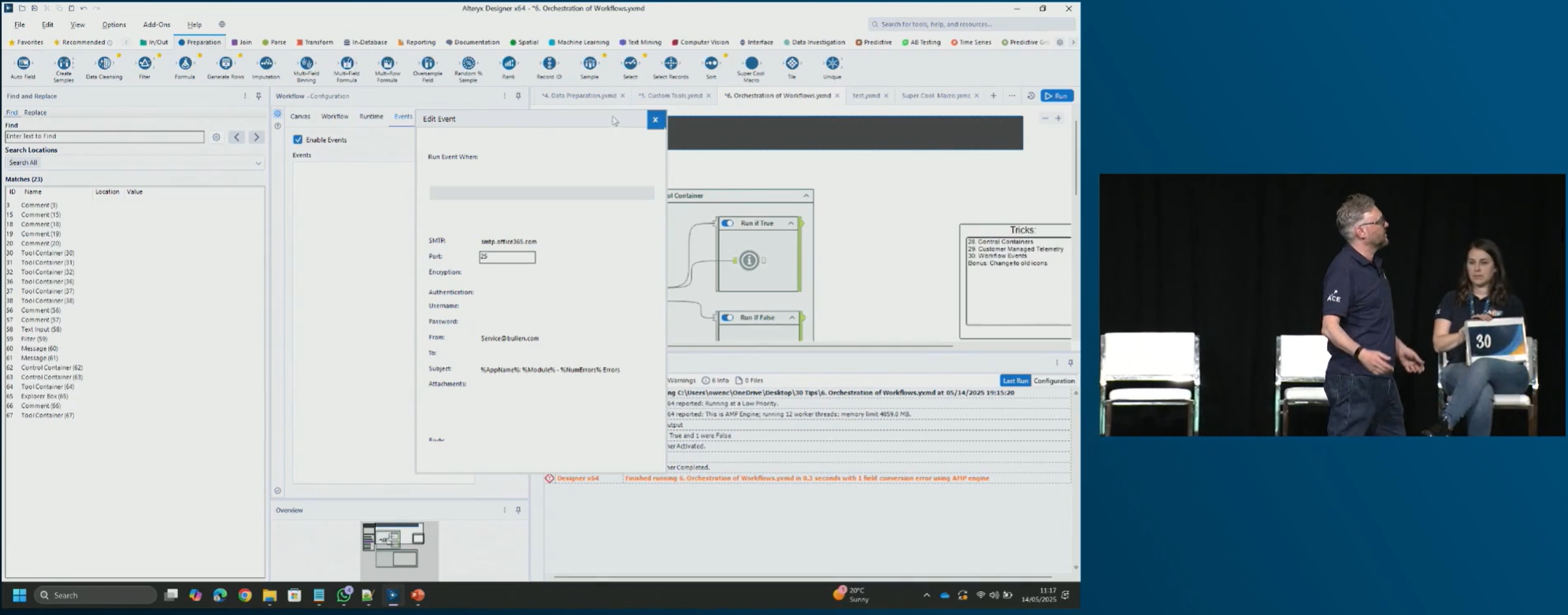Toggle the Enable Events checkbox
1568x615 pixels.
tap(298, 139)
